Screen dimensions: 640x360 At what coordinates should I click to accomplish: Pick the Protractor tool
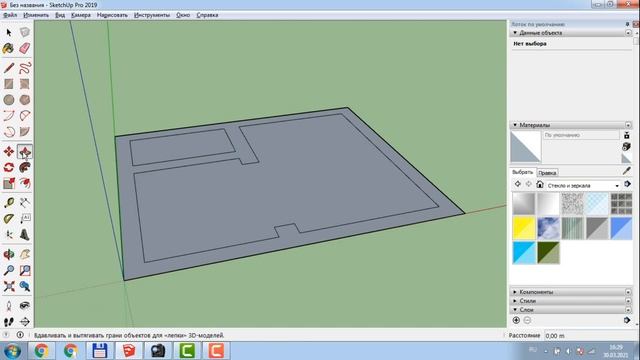9,218
